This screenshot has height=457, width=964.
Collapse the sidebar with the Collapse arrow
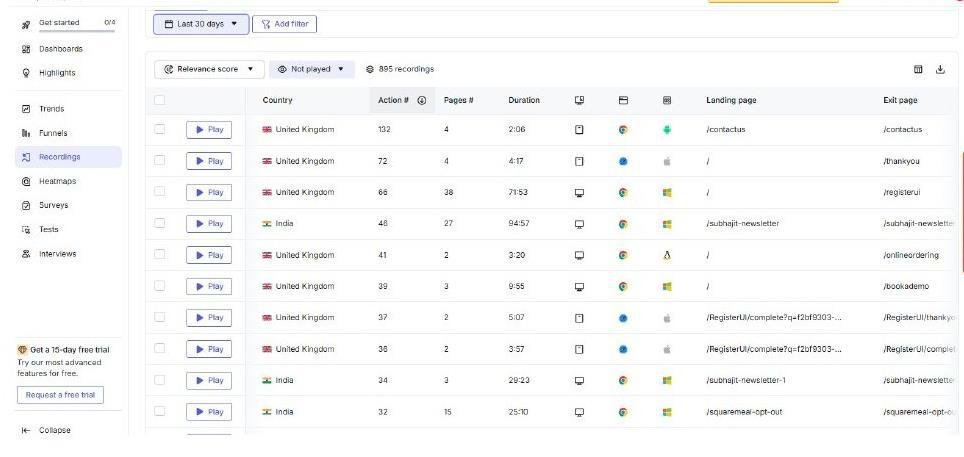coord(45,431)
